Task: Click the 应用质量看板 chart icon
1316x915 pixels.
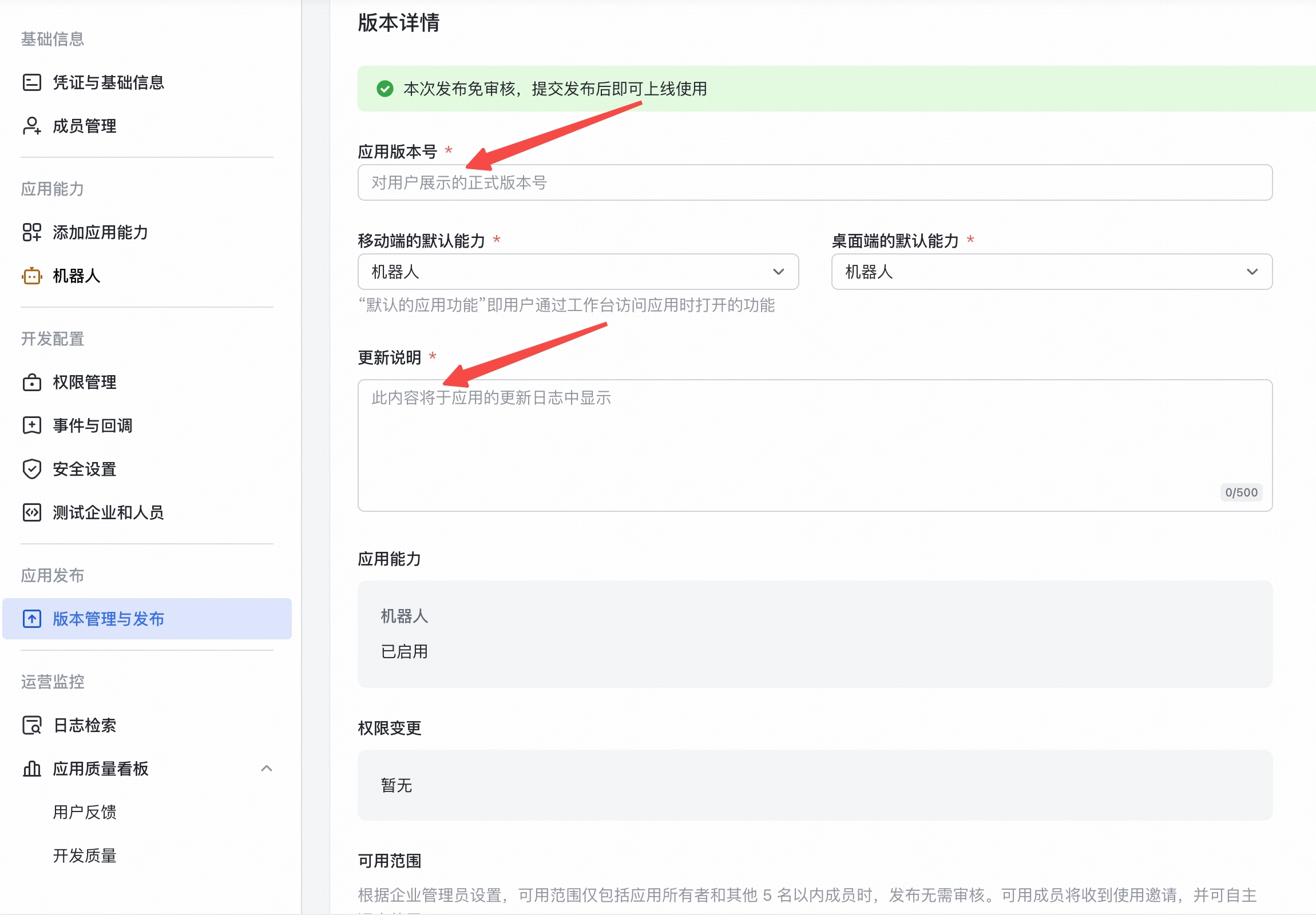Action: [31, 770]
